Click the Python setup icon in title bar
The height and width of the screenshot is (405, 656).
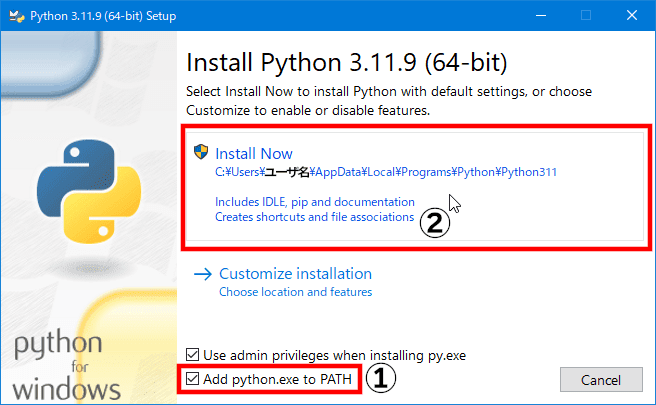coord(17,16)
